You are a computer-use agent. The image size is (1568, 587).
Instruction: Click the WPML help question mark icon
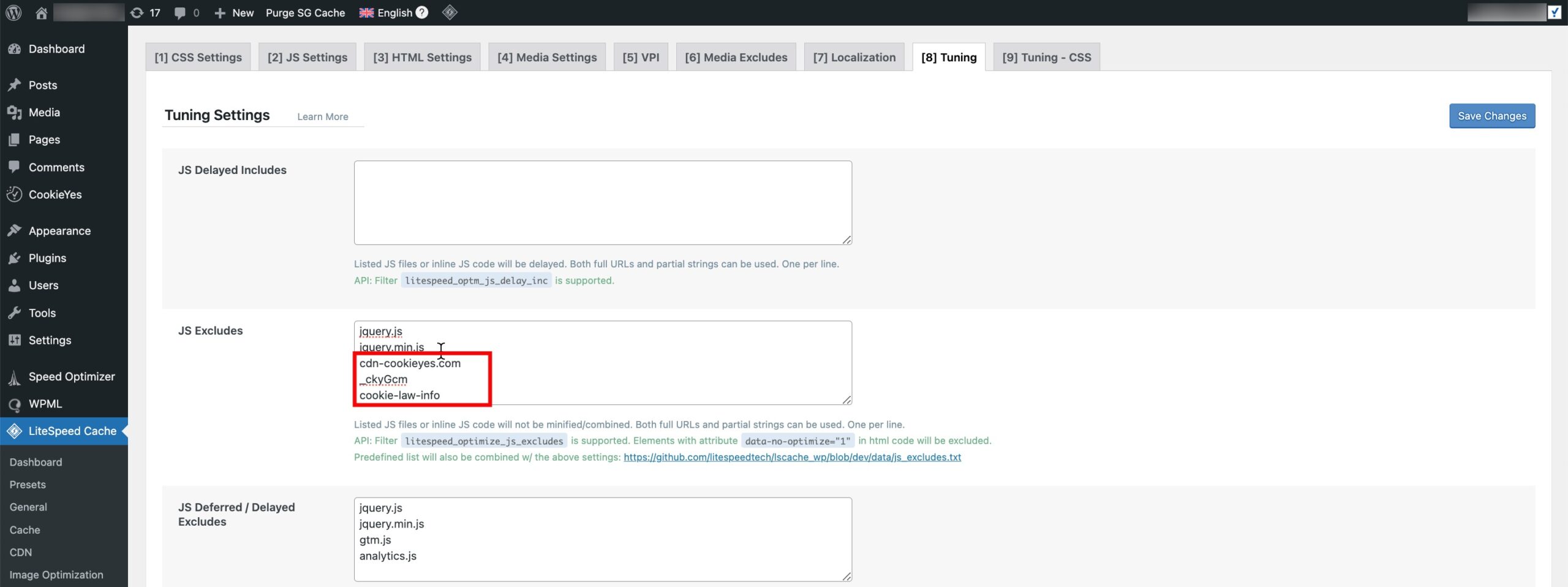421,12
